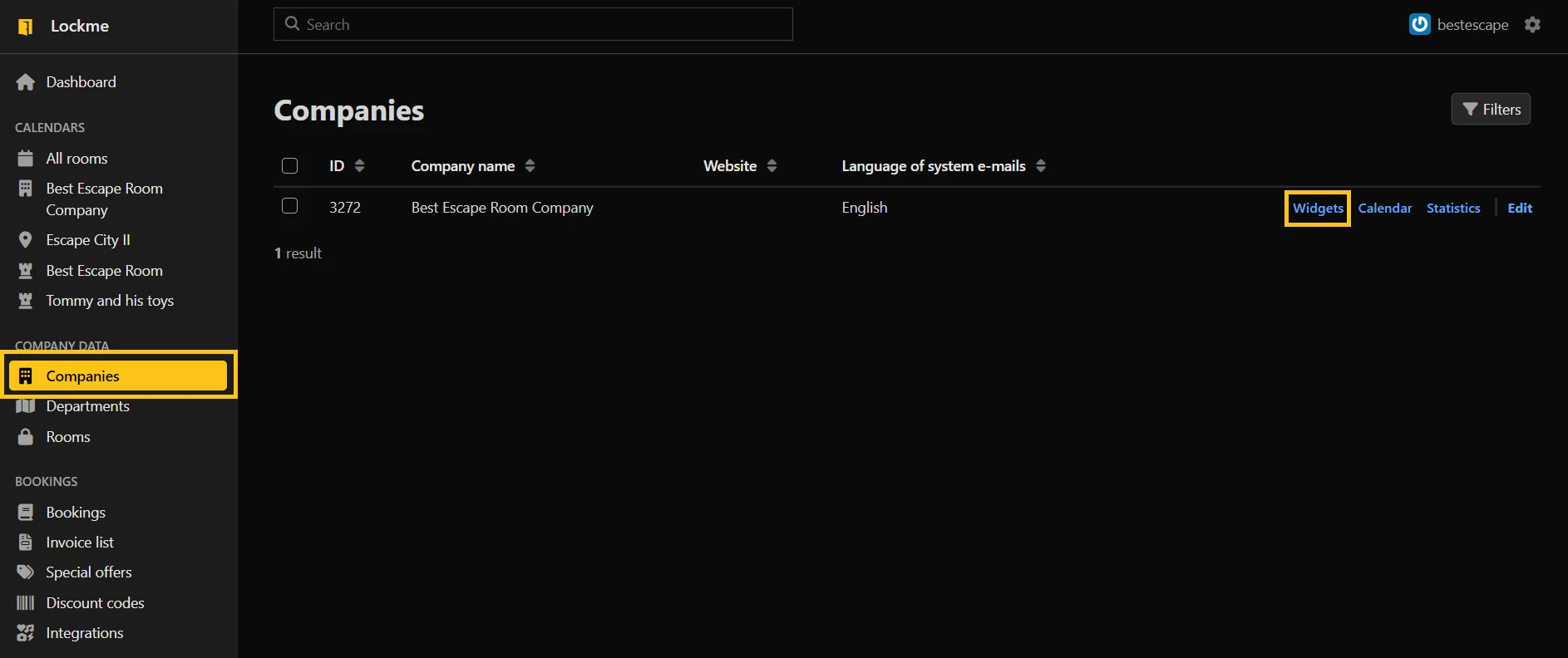Image resolution: width=1568 pixels, height=658 pixels.
Task: Open Widgets link for Best Escape Room Company
Action: click(x=1318, y=209)
